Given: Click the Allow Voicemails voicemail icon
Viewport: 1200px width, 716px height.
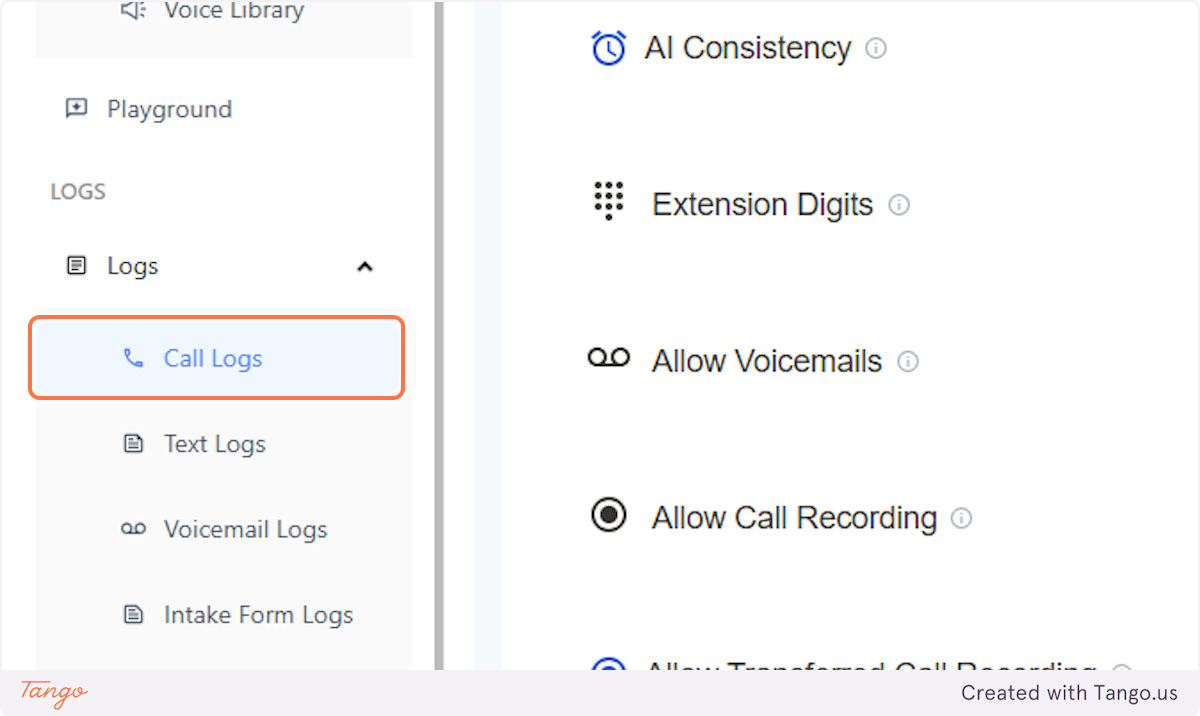Looking at the screenshot, I should click(x=609, y=358).
